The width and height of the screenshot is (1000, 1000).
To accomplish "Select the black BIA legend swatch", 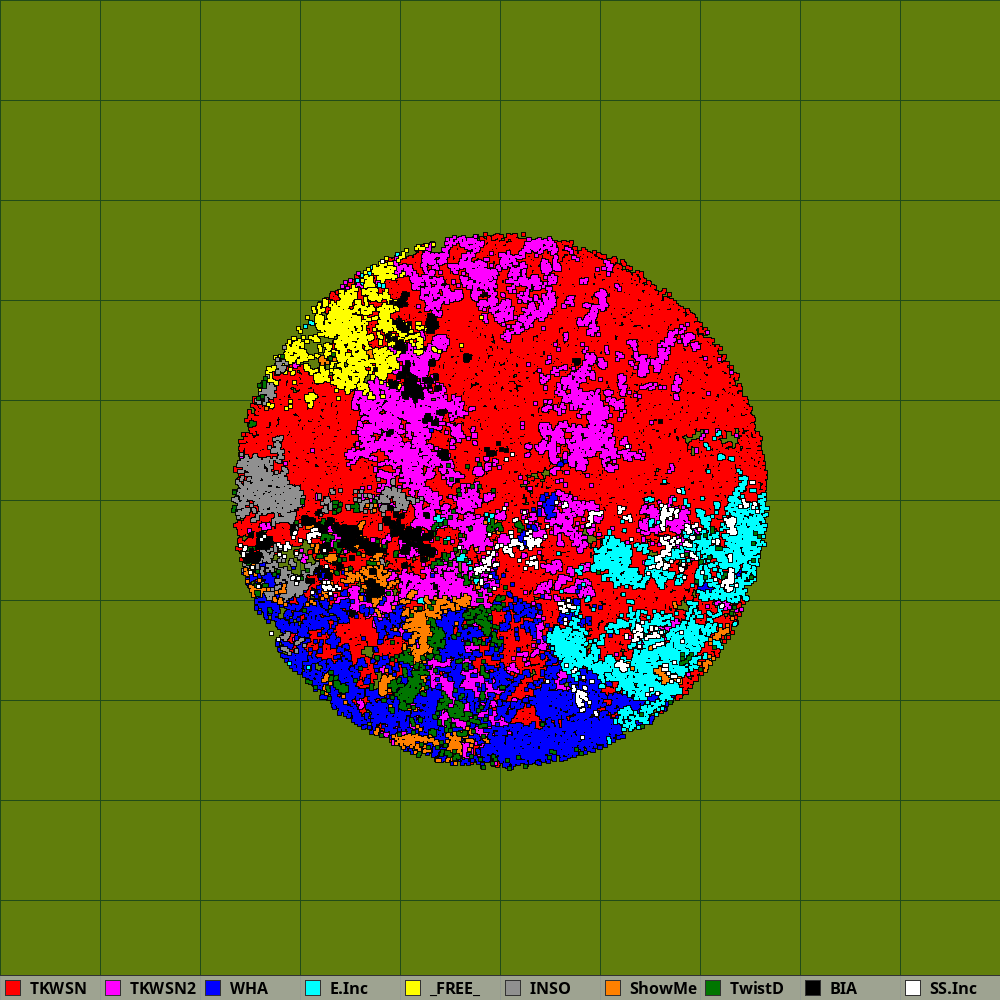I will point(813,988).
